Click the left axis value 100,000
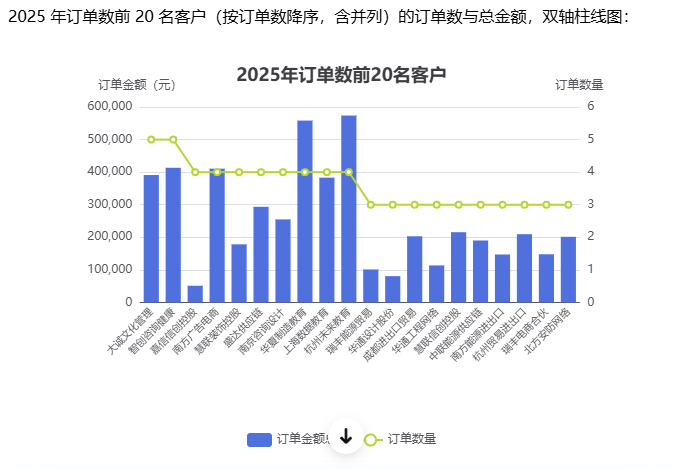 (110, 269)
